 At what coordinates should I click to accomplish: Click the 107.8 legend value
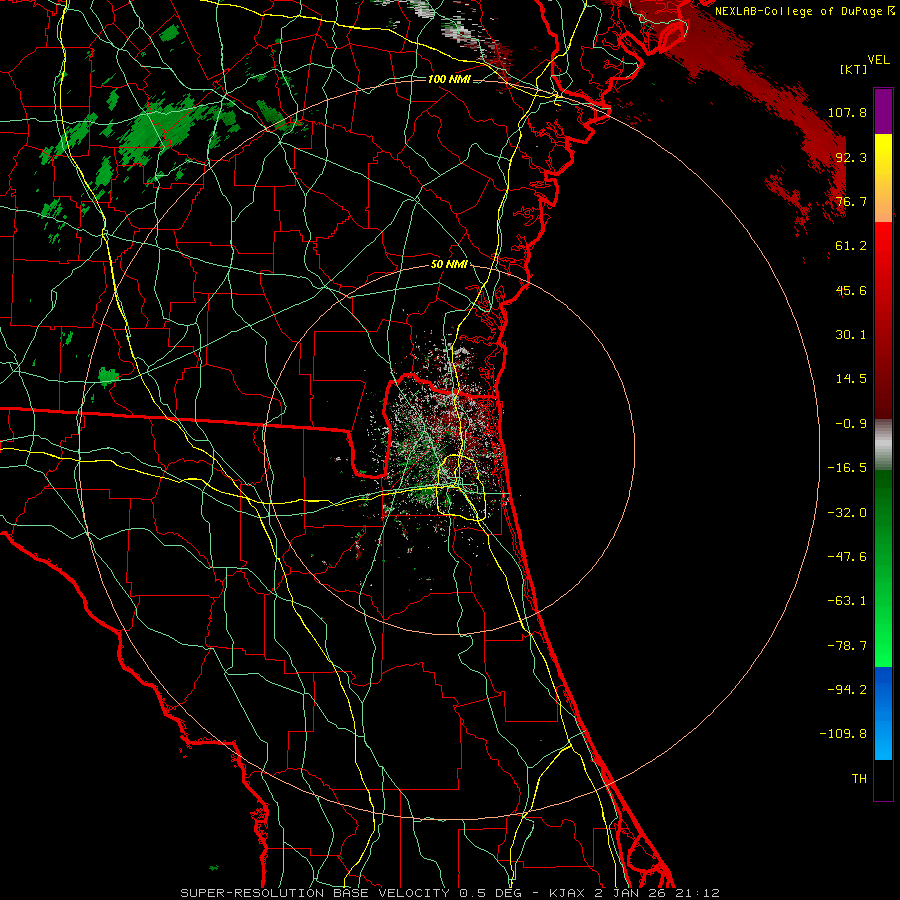847,112
